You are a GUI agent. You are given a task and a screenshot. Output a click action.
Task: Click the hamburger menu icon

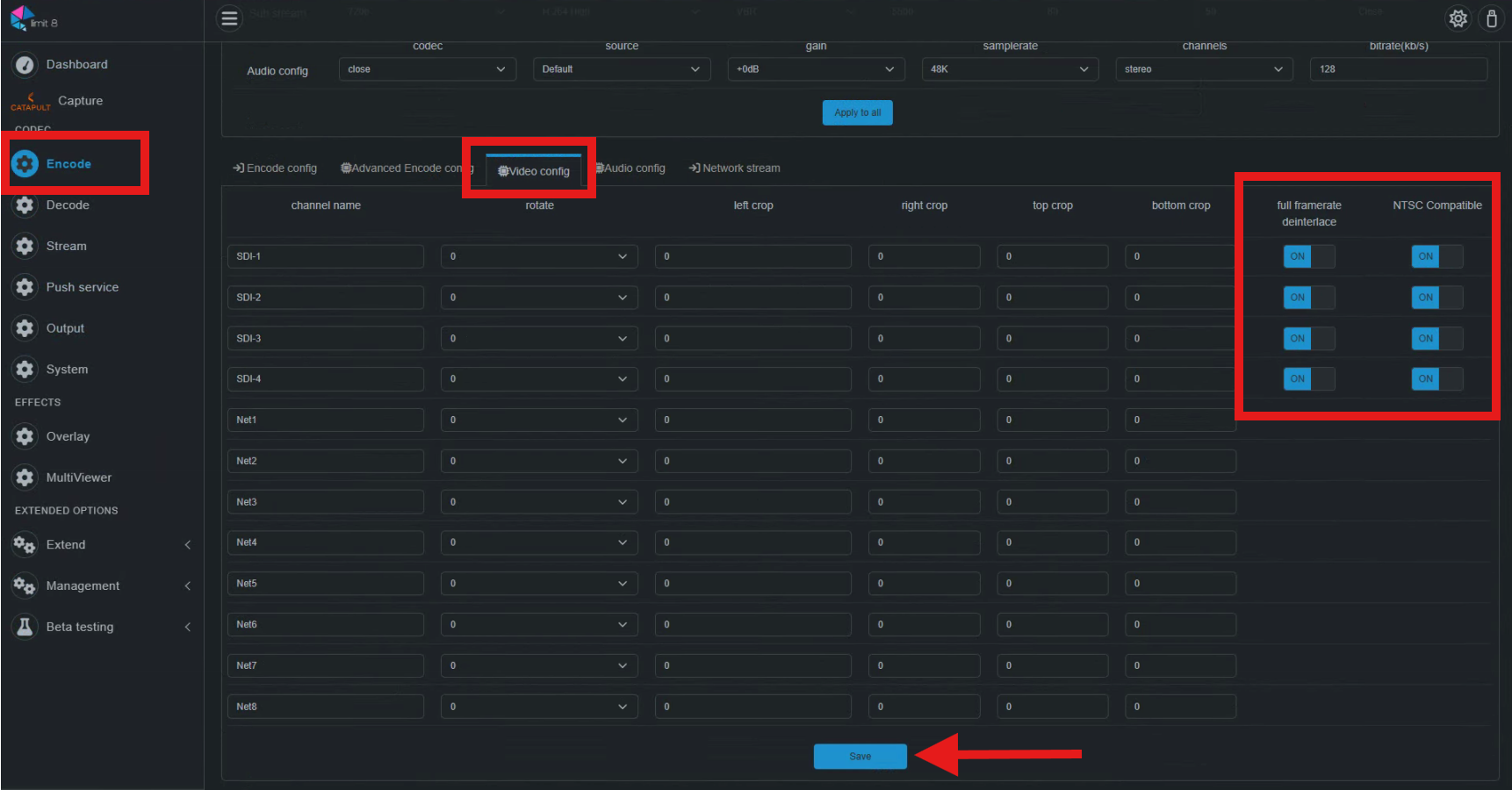point(229,18)
